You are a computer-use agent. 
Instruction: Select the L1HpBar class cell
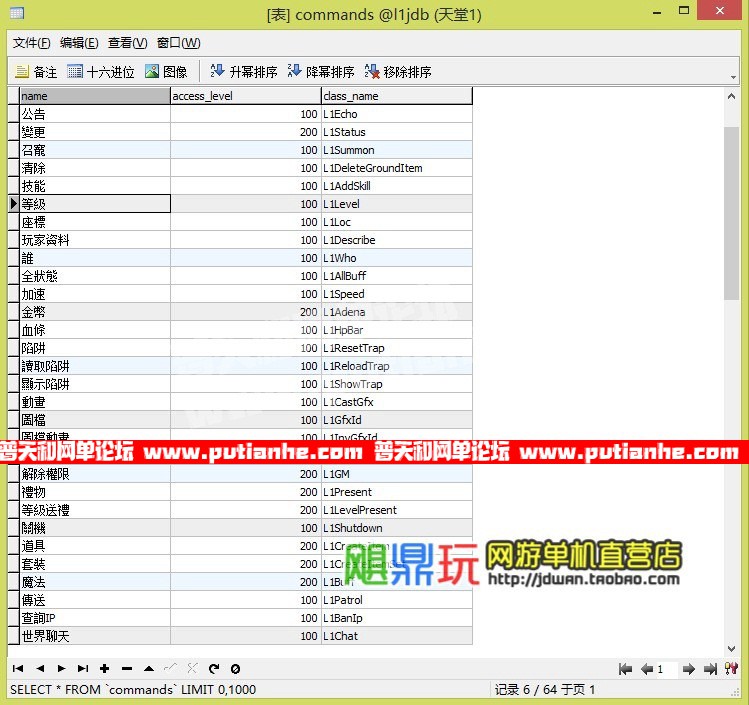[397, 330]
